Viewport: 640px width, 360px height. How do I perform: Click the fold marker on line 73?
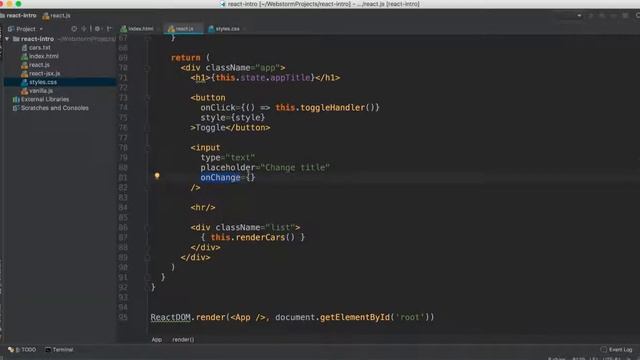click(x=148, y=98)
